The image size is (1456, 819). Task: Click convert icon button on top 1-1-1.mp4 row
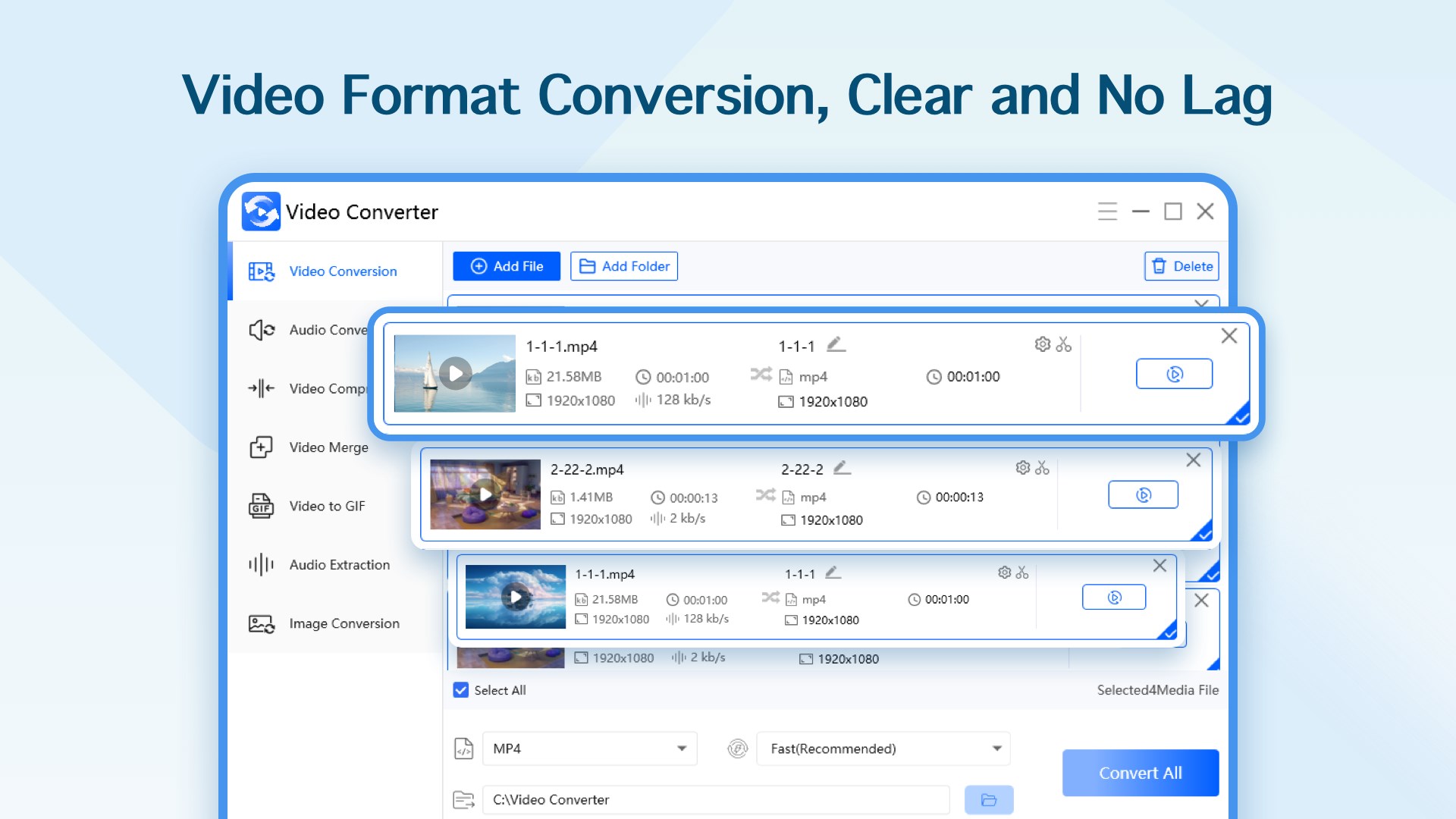pyautogui.click(x=1173, y=374)
